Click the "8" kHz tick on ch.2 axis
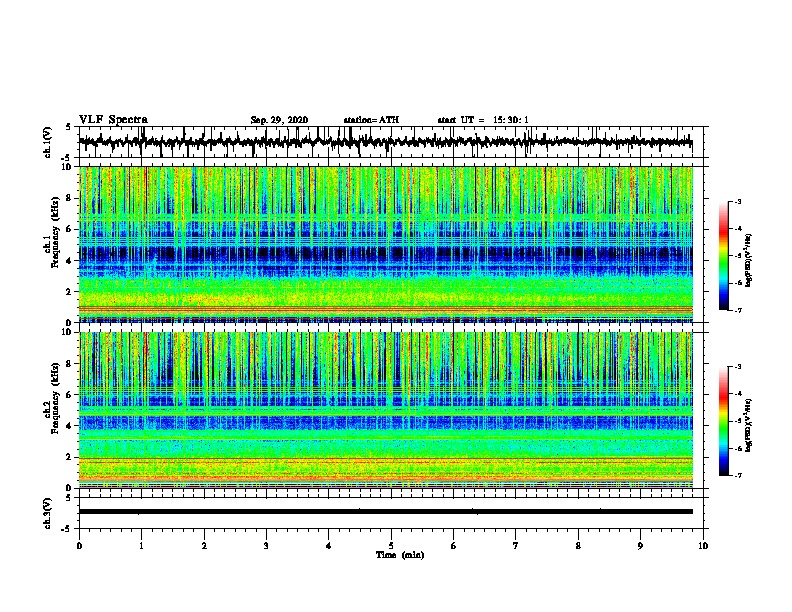 point(70,364)
